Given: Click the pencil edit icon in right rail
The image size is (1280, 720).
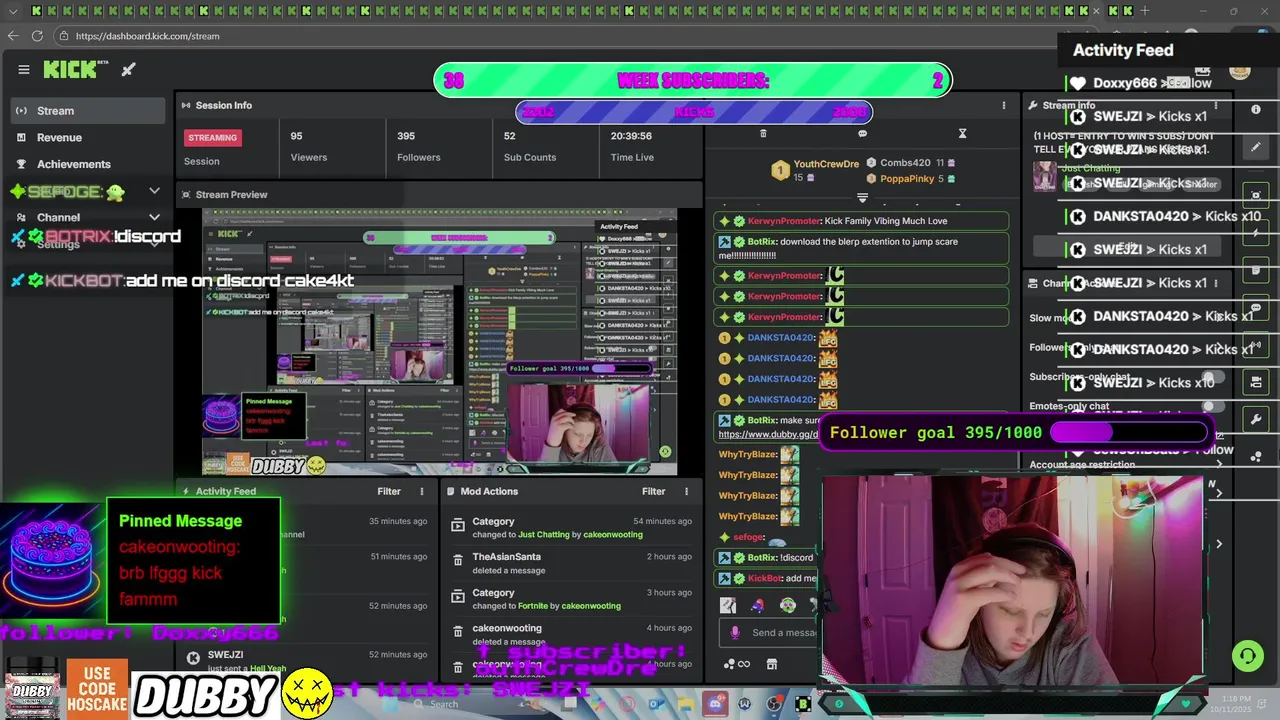Looking at the screenshot, I should 1257,147.
